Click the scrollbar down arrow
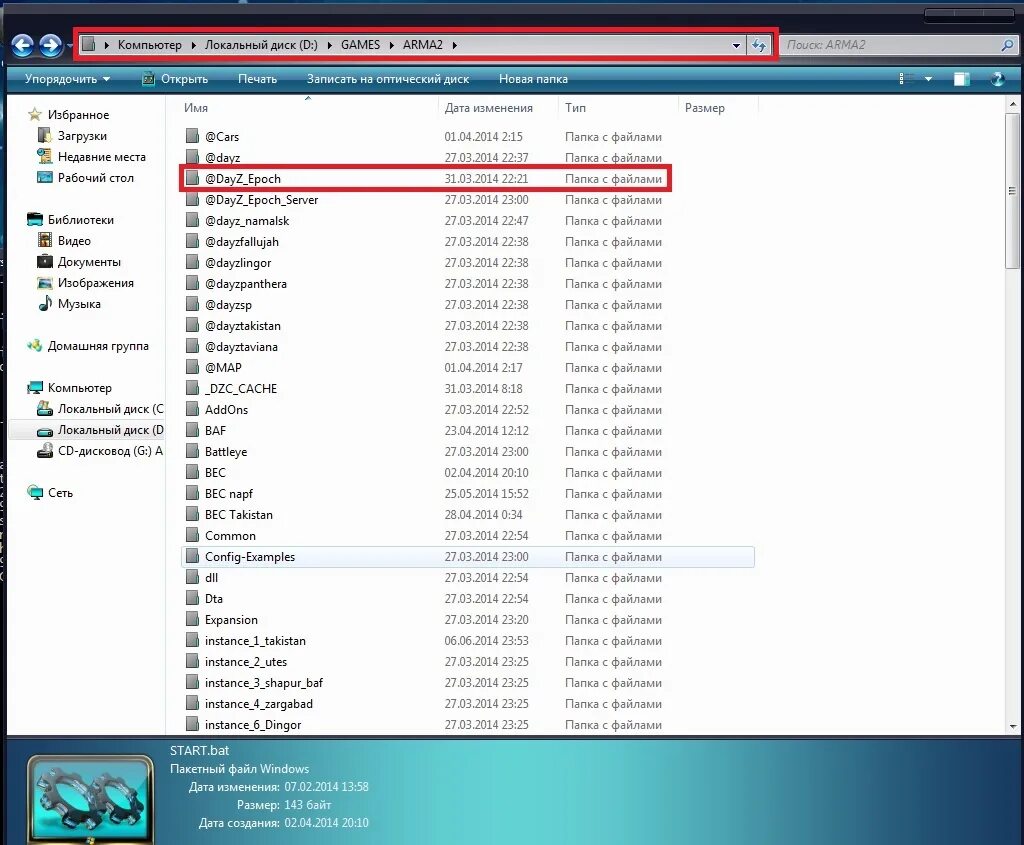This screenshot has height=845, width=1024. click(x=1012, y=726)
